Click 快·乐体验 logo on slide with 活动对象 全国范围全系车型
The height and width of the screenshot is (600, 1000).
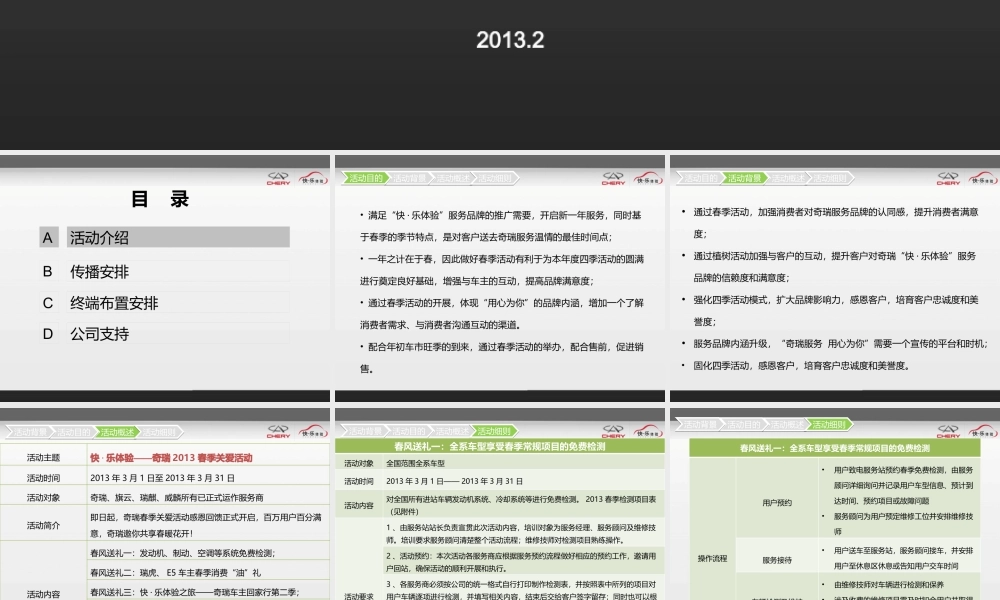[647, 431]
